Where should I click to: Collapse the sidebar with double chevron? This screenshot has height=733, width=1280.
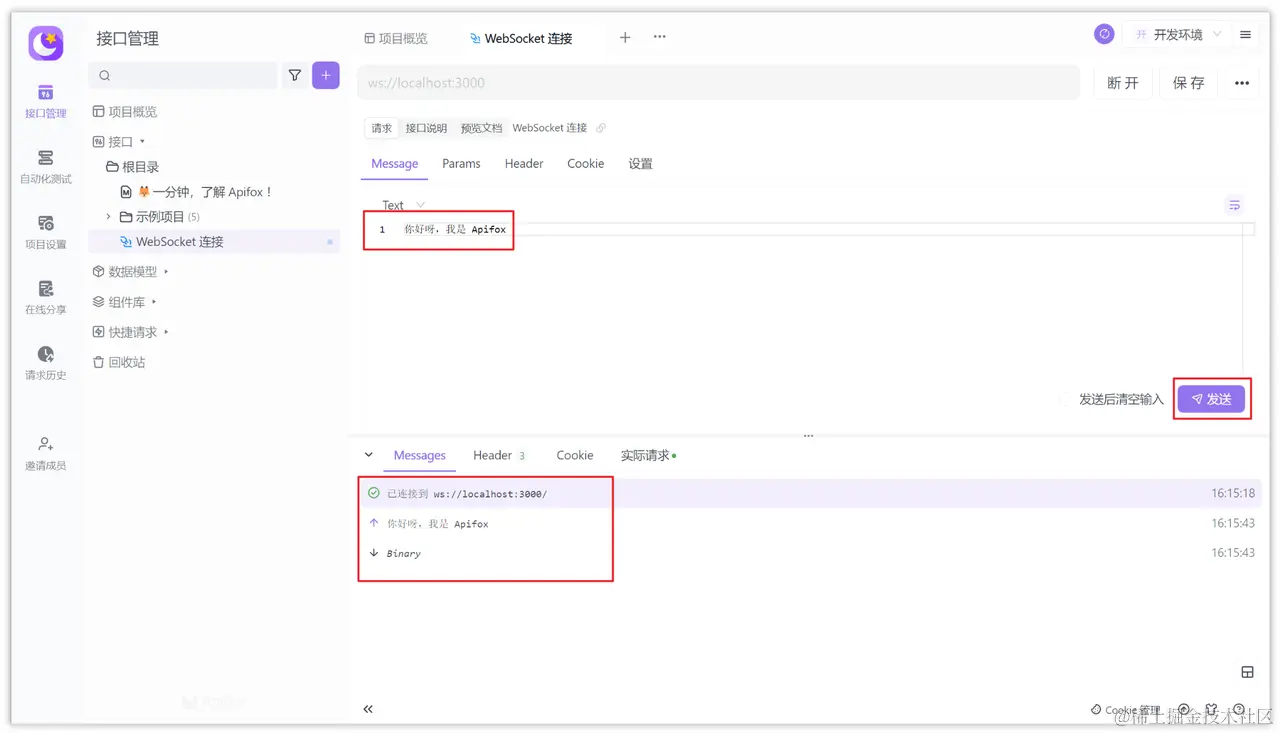coord(368,709)
